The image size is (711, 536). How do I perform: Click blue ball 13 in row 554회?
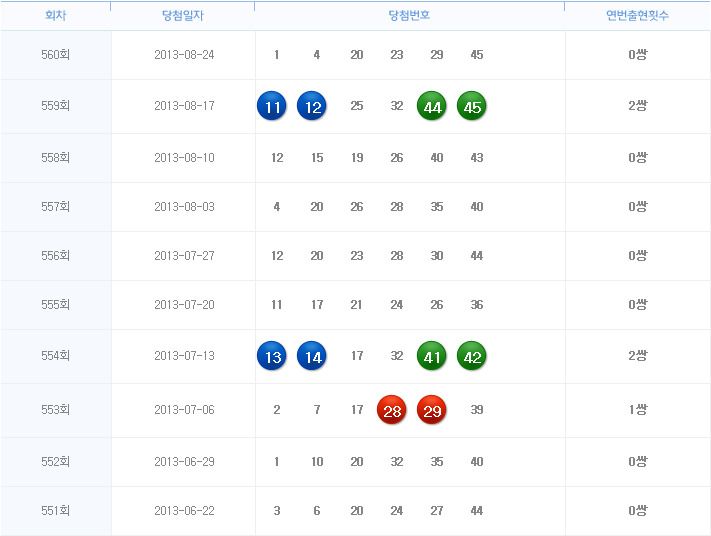[272, 356]
